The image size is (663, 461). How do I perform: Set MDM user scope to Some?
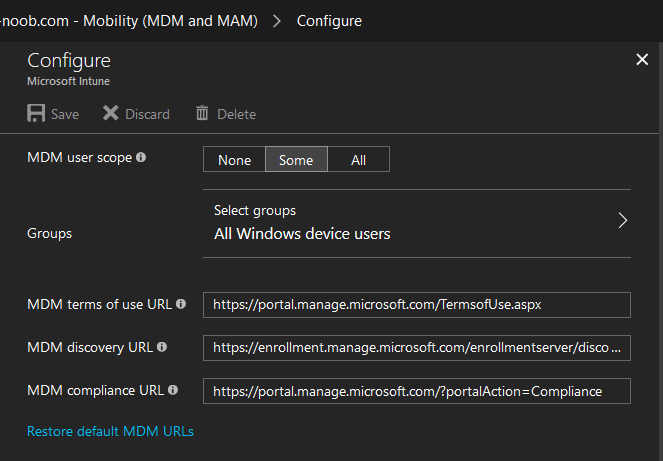click(296, 159)
